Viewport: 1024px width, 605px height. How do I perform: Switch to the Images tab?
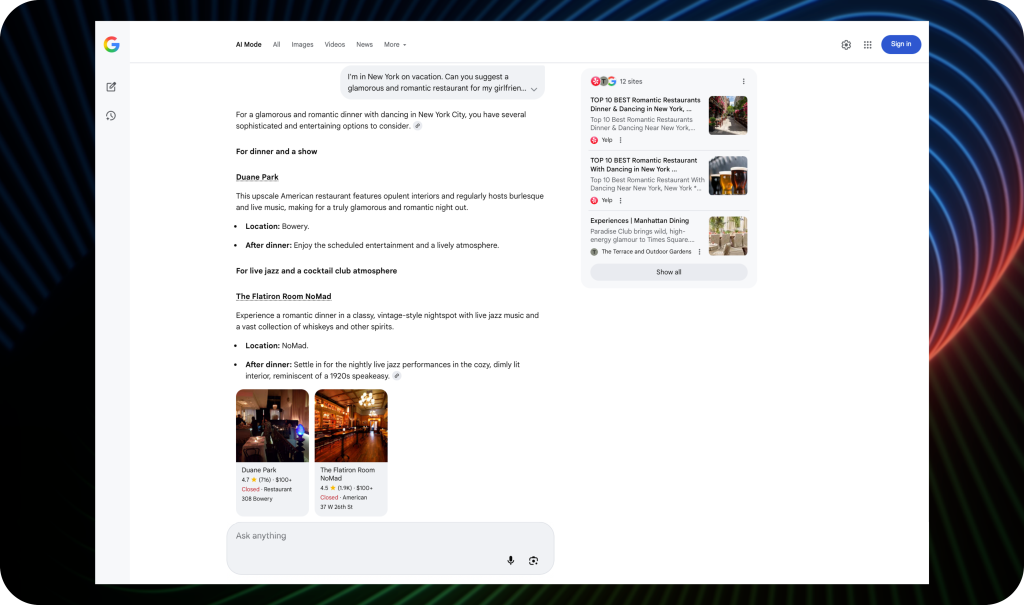tap(302, 44)
